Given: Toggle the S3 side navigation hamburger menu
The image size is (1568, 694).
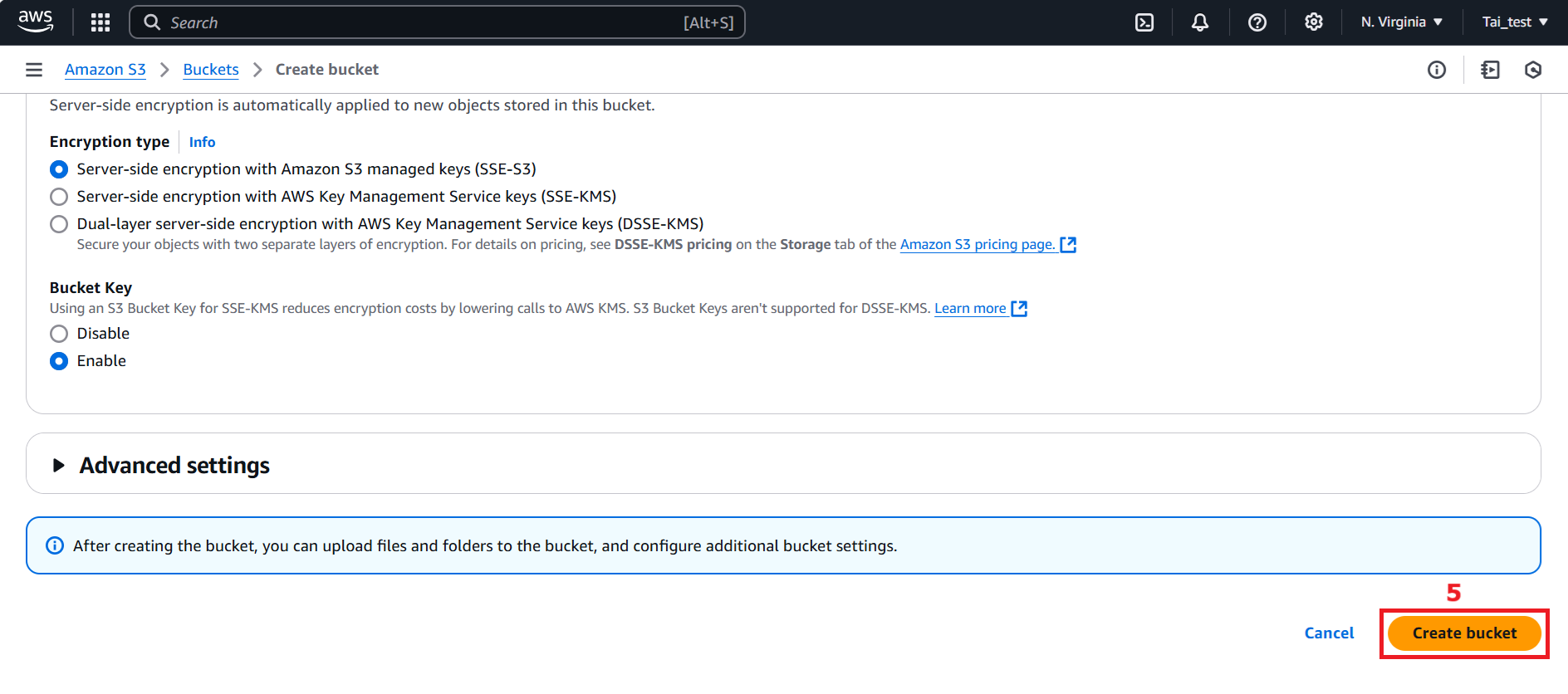Looking at the screenshot, I should (34, 70).
